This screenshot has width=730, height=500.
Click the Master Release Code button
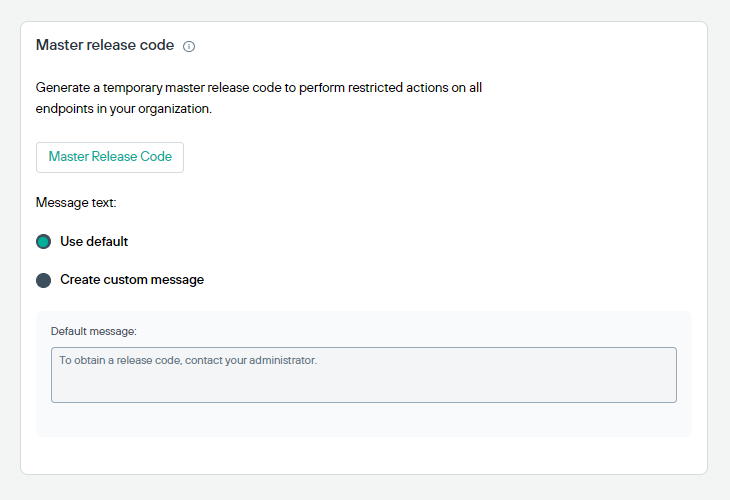click(x=110, y=157)
